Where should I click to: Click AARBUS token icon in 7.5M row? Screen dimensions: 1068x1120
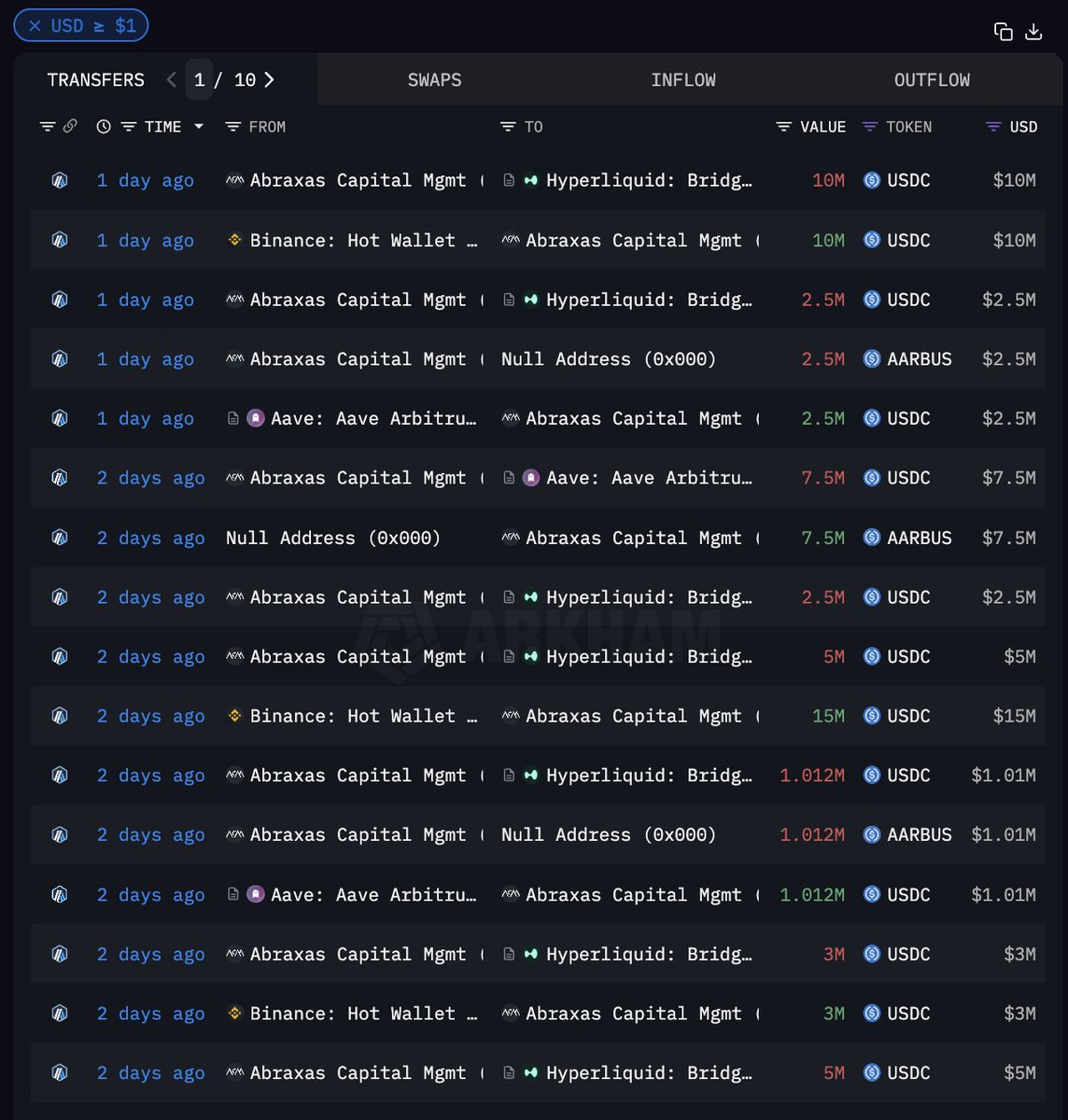point(872,538)
